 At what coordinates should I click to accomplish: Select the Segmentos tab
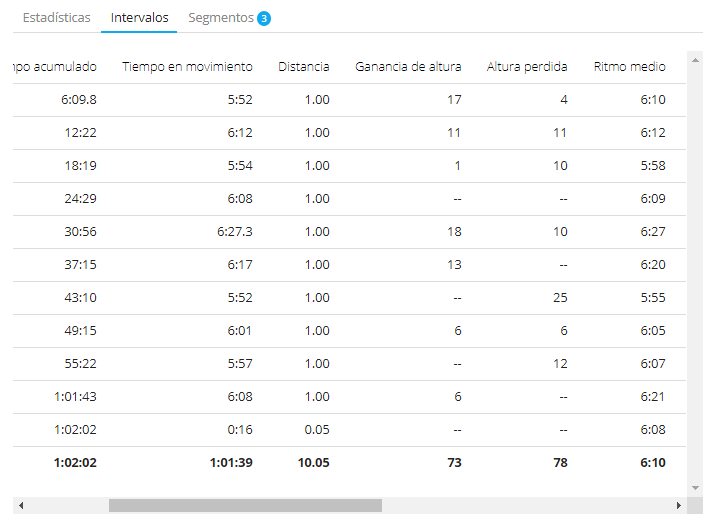pos(220,18)
